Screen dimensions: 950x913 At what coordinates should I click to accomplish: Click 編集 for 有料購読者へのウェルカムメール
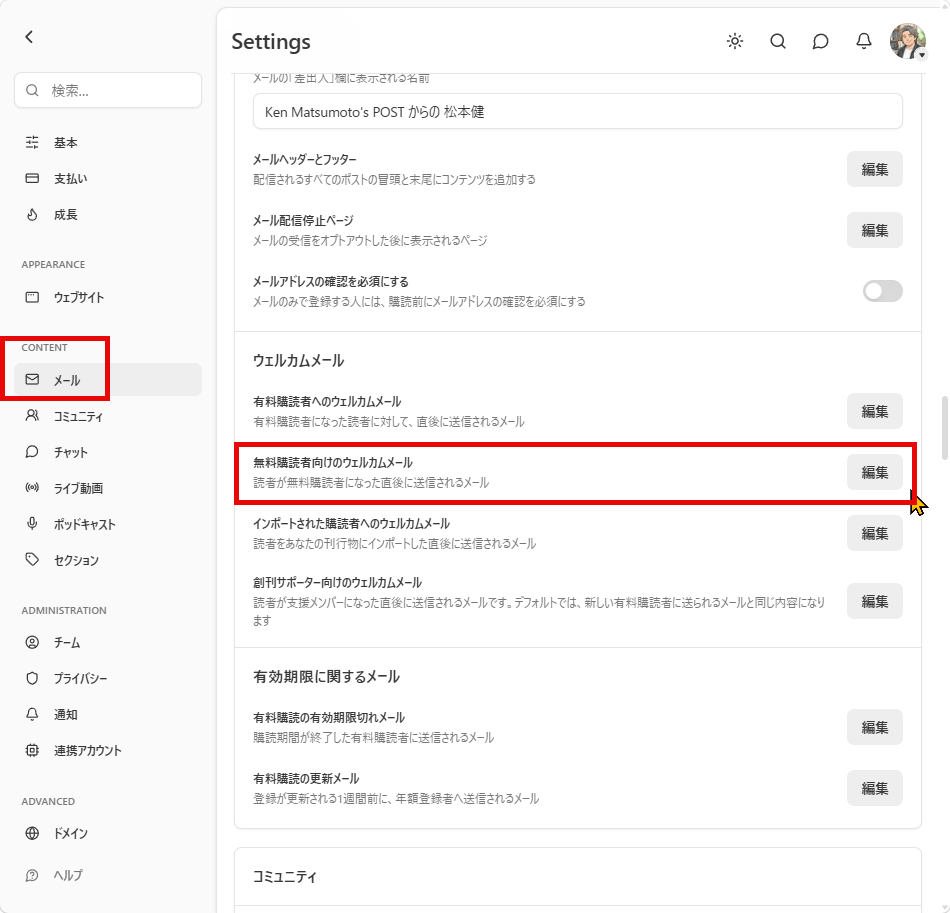click(874, 411)
